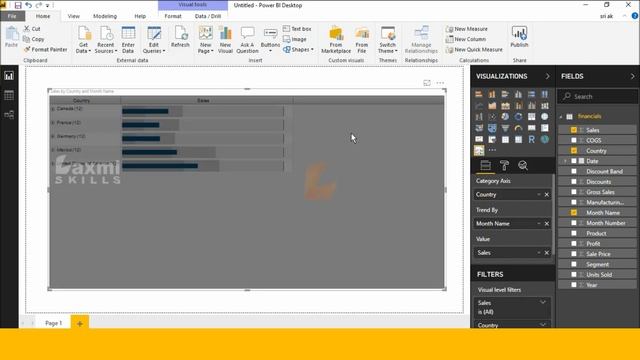Uncheck the Month Name field checkbox
The width and height of the screenshot is (640, 360).
coord(574,213)
